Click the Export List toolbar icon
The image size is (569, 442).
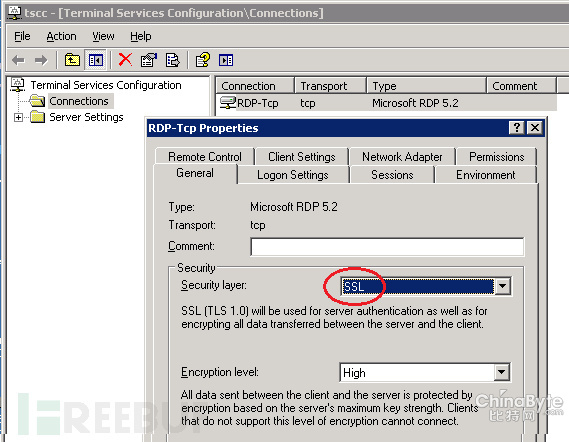pyautogui.click(x=172, y=60)
